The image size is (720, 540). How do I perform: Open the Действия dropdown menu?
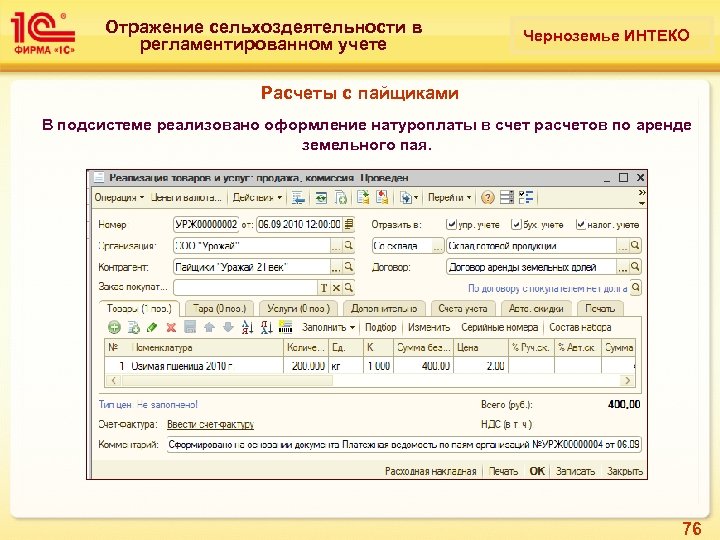(257, 198)
